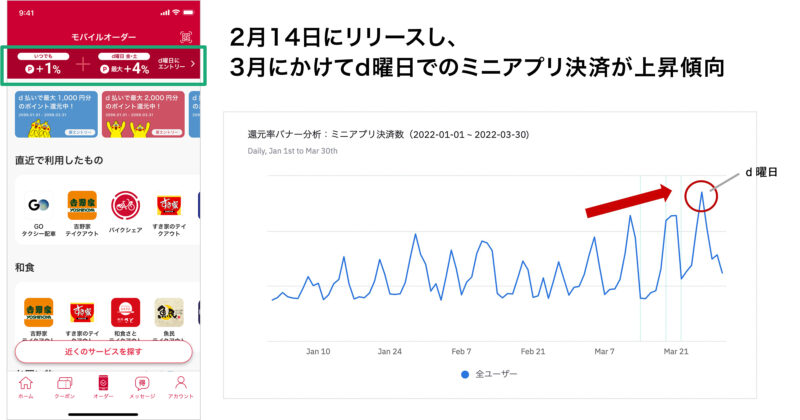Image resolution: width=800 pixels, height=420 pixels.
Task: Open the blue 1,000円分 point campaign card
Action: 56,114
